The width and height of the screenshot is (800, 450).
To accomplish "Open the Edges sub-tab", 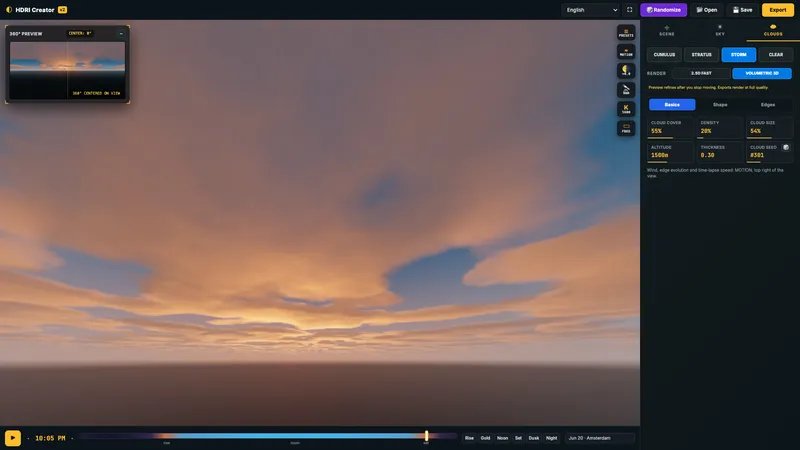I will (x=768, y=105).
